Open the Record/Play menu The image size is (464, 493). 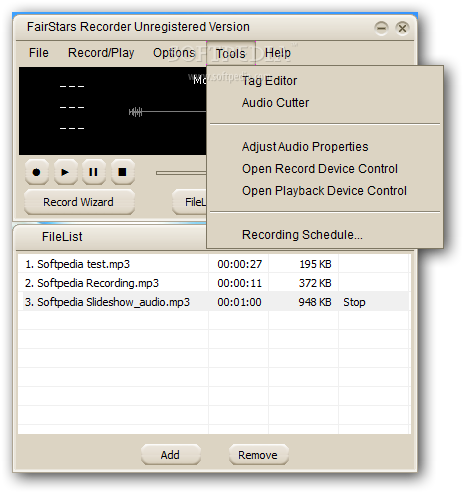(x=101, y=53)
